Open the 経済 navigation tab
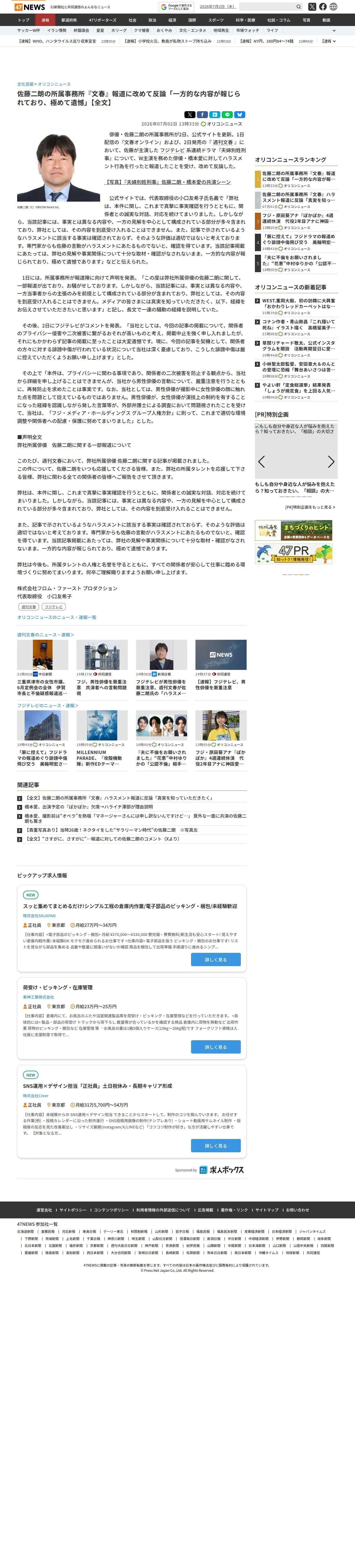The width and height of the screenshot is (355, 1568). click(172, 20)
